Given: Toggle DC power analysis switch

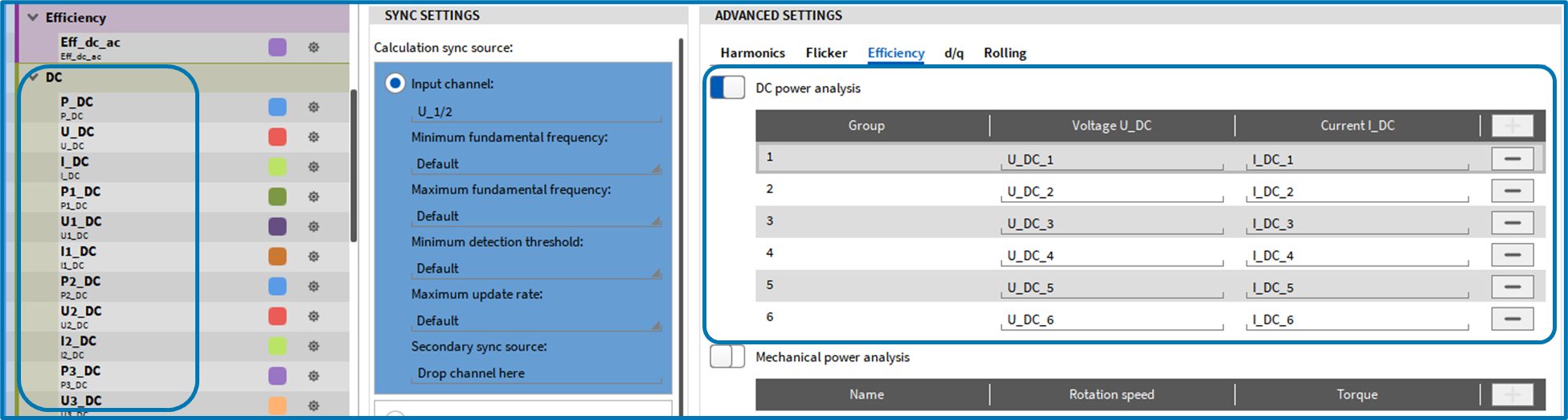Looking at the screenshot, I should [727, 88].
